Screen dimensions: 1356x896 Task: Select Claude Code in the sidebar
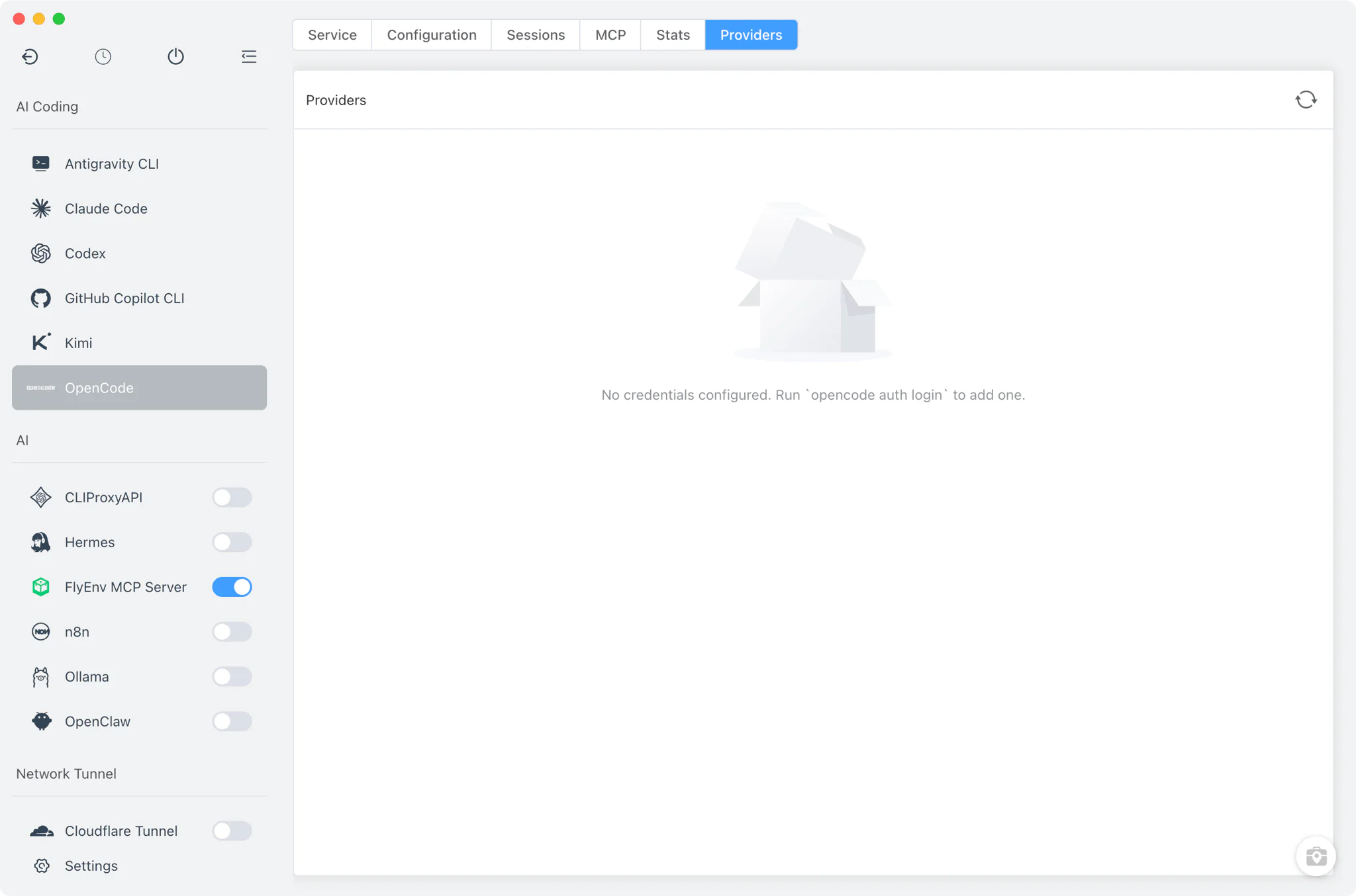tap(139, 208)
